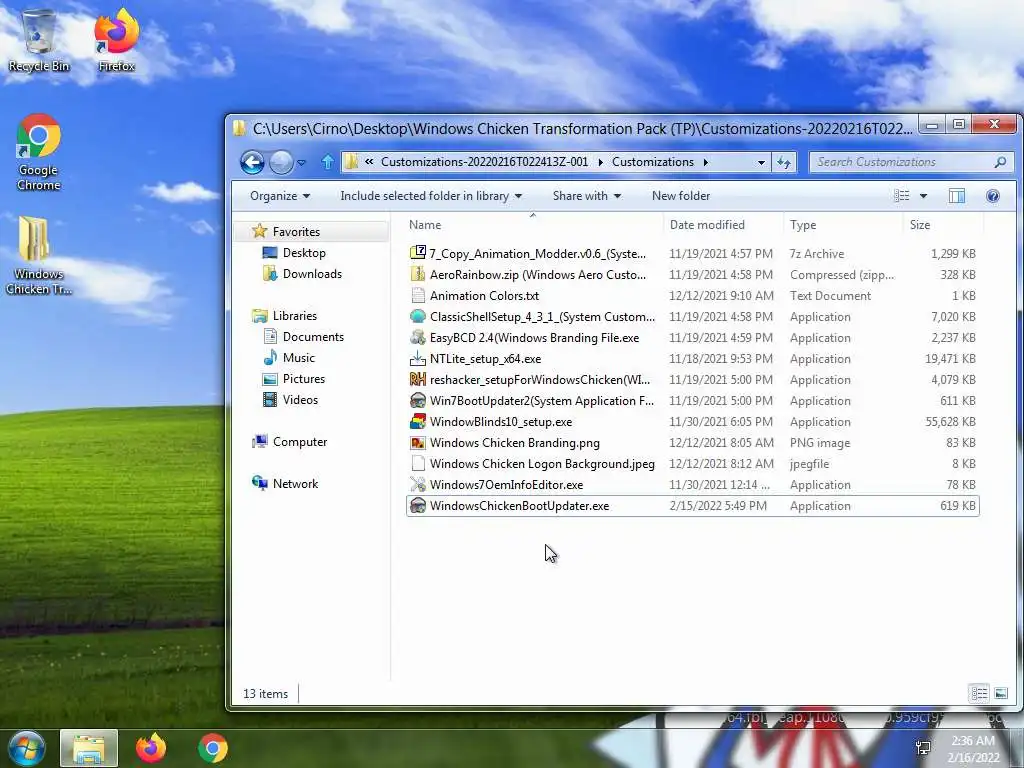Select Network in the navigation pane
This screenshot has width=1024, height=768.
295,484
